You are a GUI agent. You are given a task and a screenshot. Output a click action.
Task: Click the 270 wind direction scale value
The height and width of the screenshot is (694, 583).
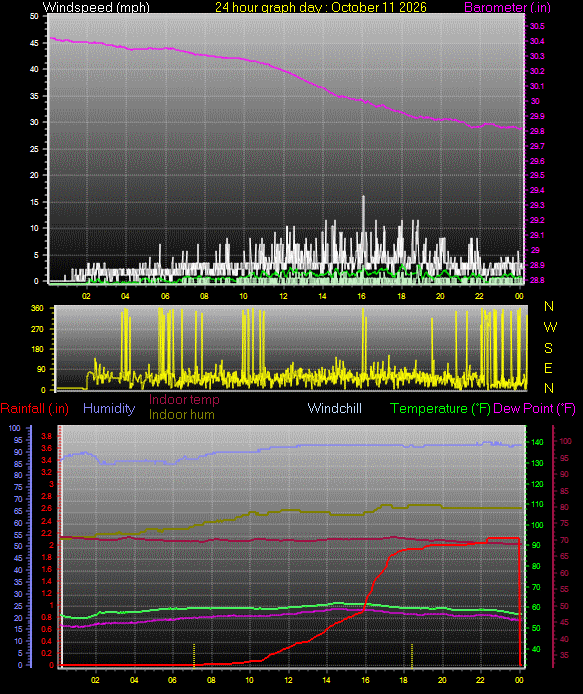[37, 329]
